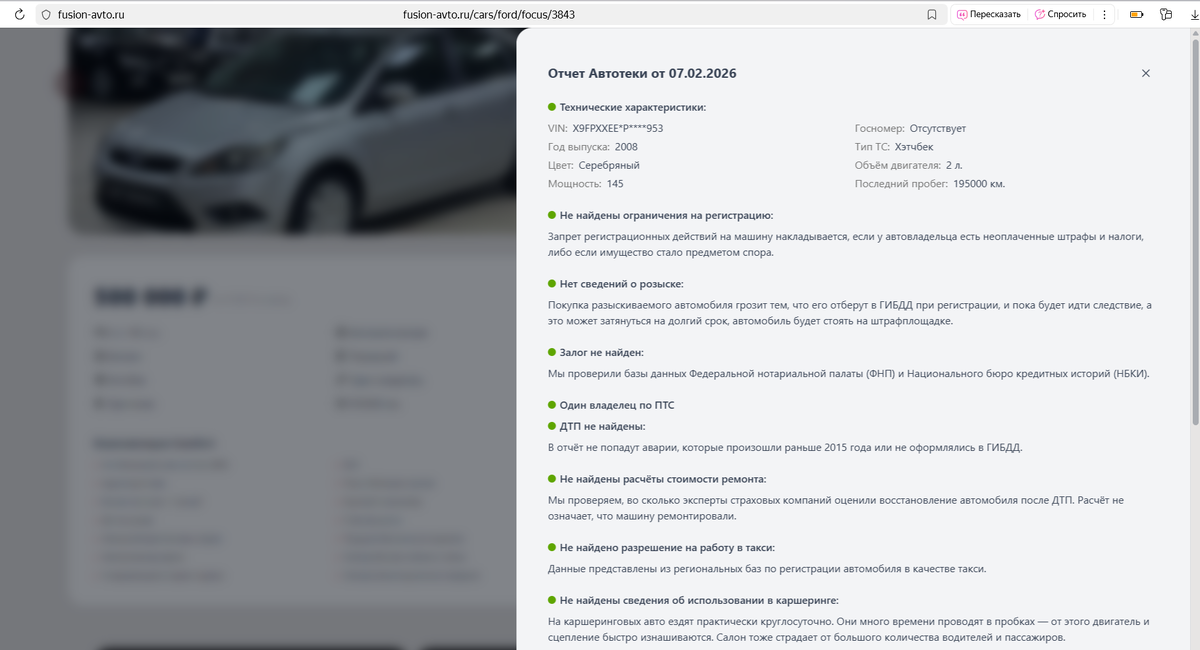Click the Пересказать button
This screenshot has height=650, width=1200.
click(988, 15)
